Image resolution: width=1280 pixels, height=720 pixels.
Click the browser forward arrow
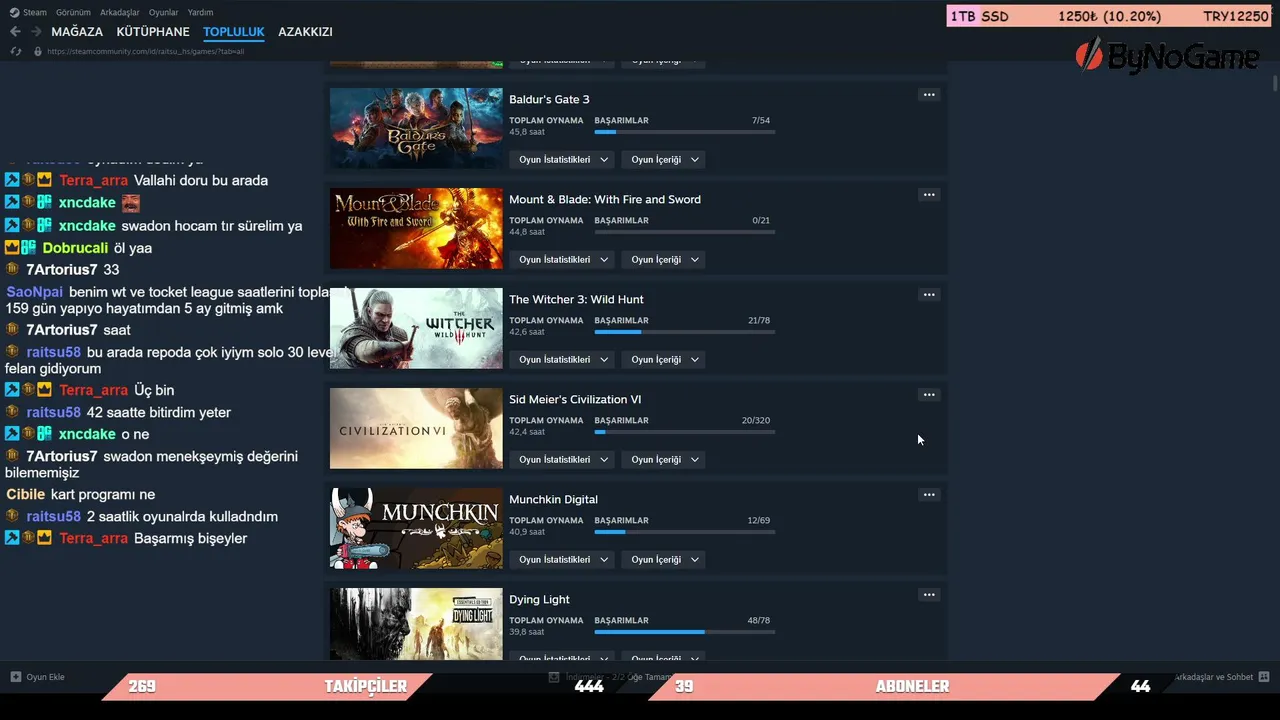36,32
